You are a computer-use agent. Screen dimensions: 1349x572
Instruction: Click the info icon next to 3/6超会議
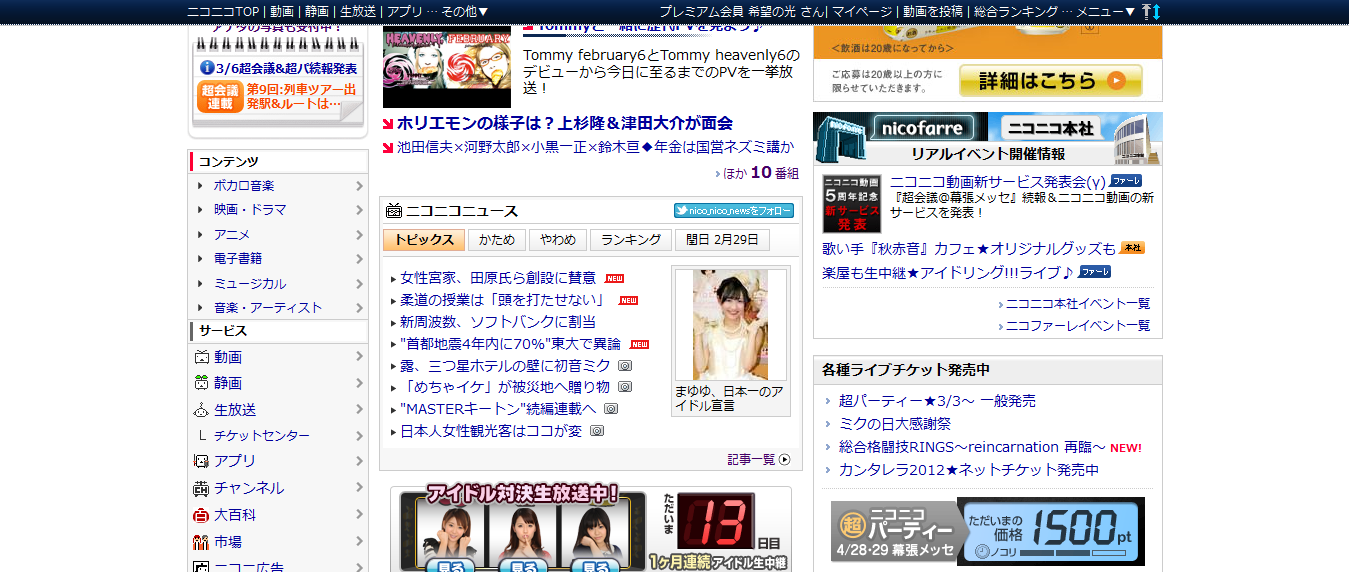click(207, 67)
